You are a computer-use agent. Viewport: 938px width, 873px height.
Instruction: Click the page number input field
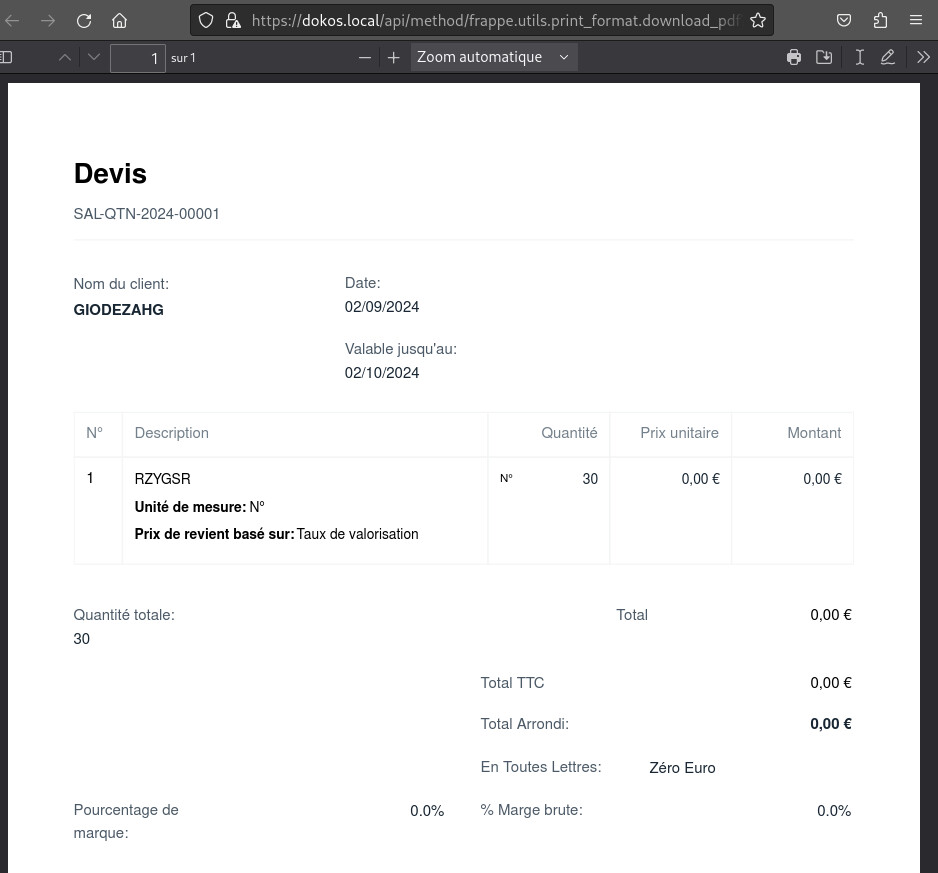138,58
